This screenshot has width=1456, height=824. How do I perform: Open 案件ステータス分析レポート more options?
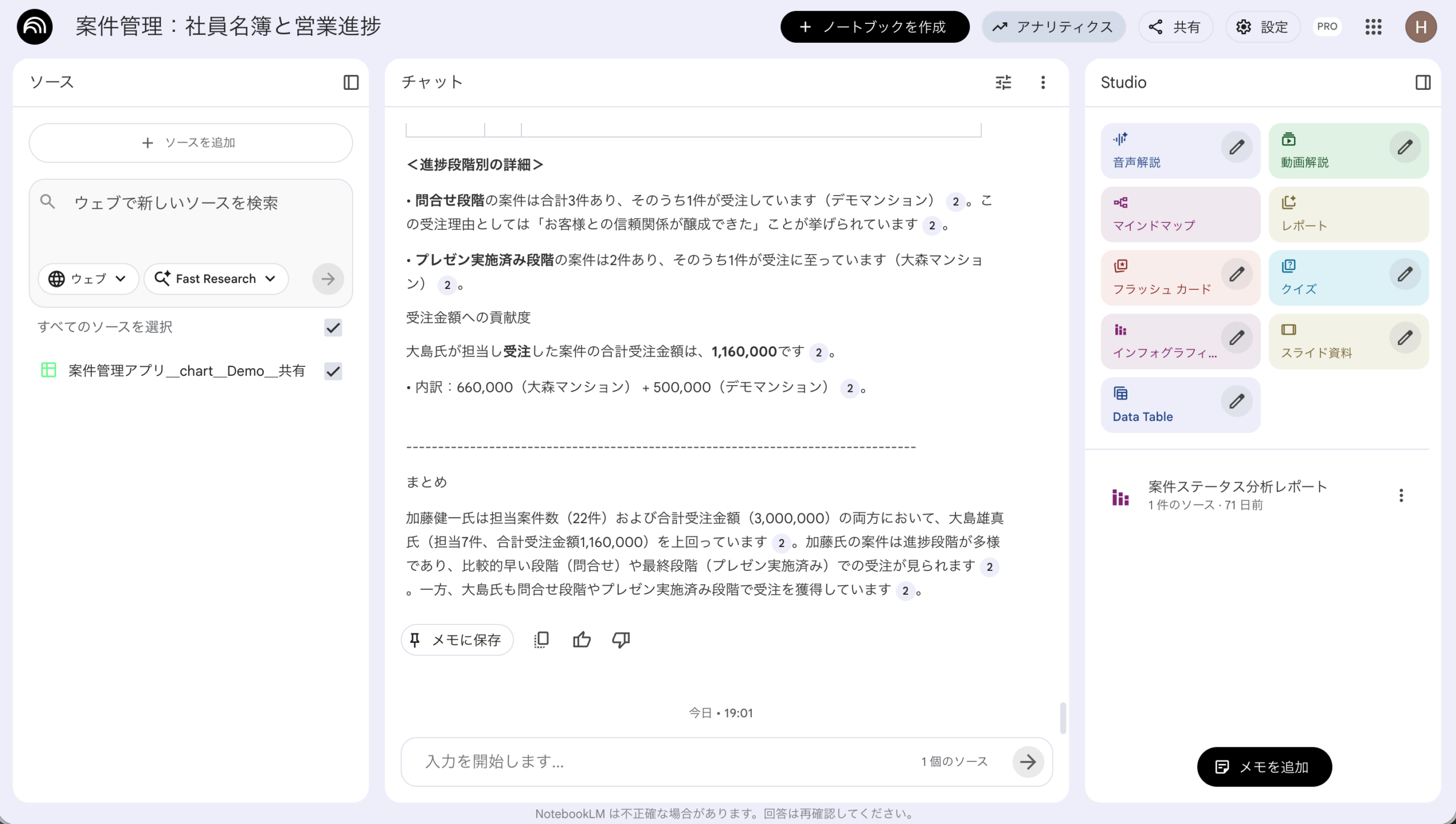[x=1401, y=495]
